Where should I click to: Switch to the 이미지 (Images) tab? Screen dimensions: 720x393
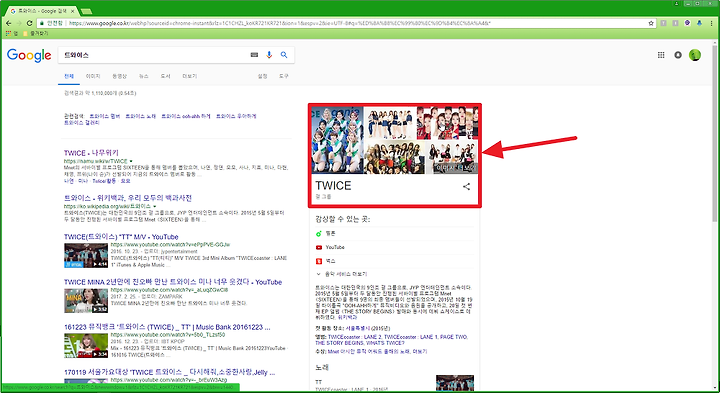tap(93, 76)
